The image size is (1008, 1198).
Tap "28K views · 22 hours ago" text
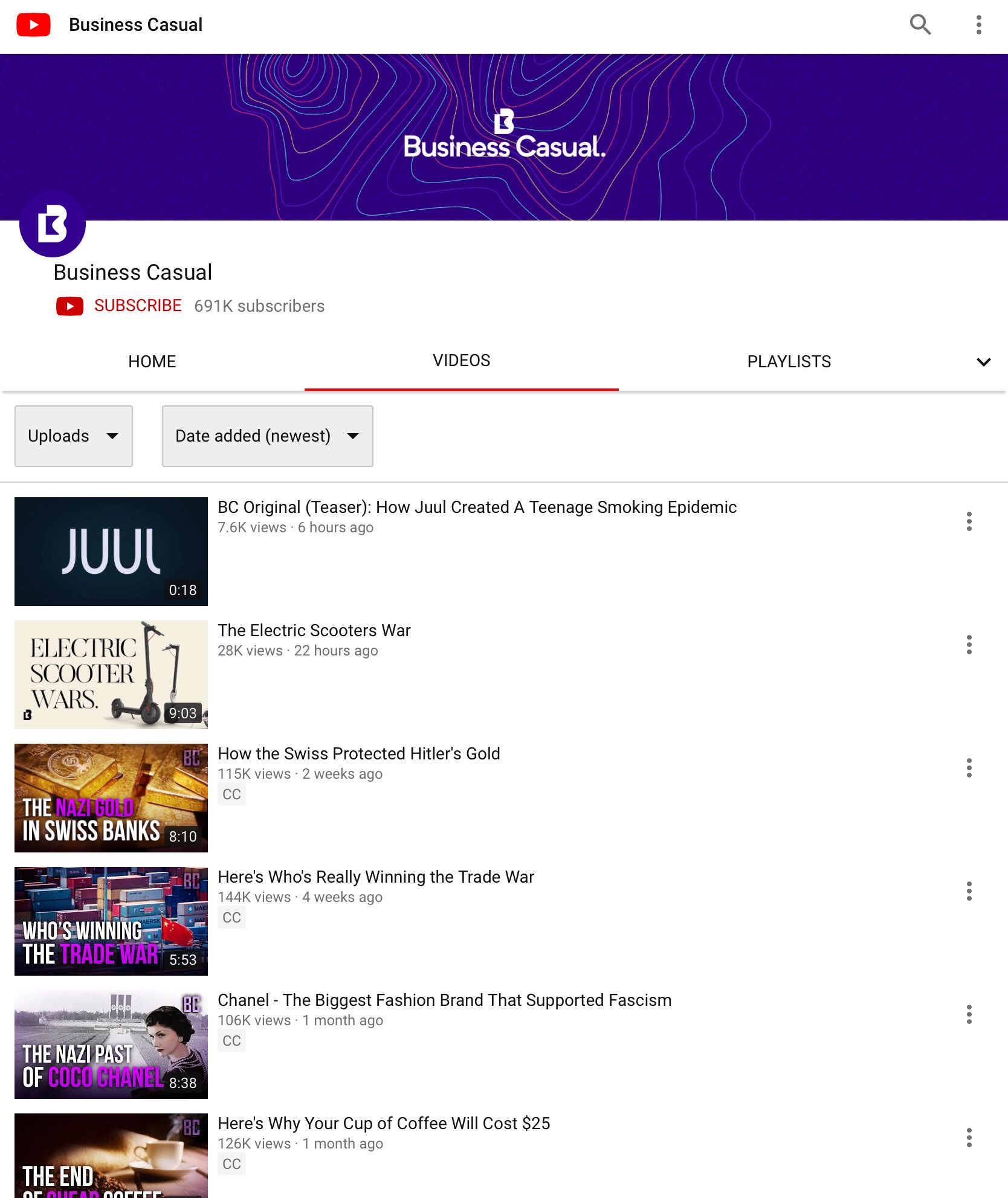(x=298, y=651)
